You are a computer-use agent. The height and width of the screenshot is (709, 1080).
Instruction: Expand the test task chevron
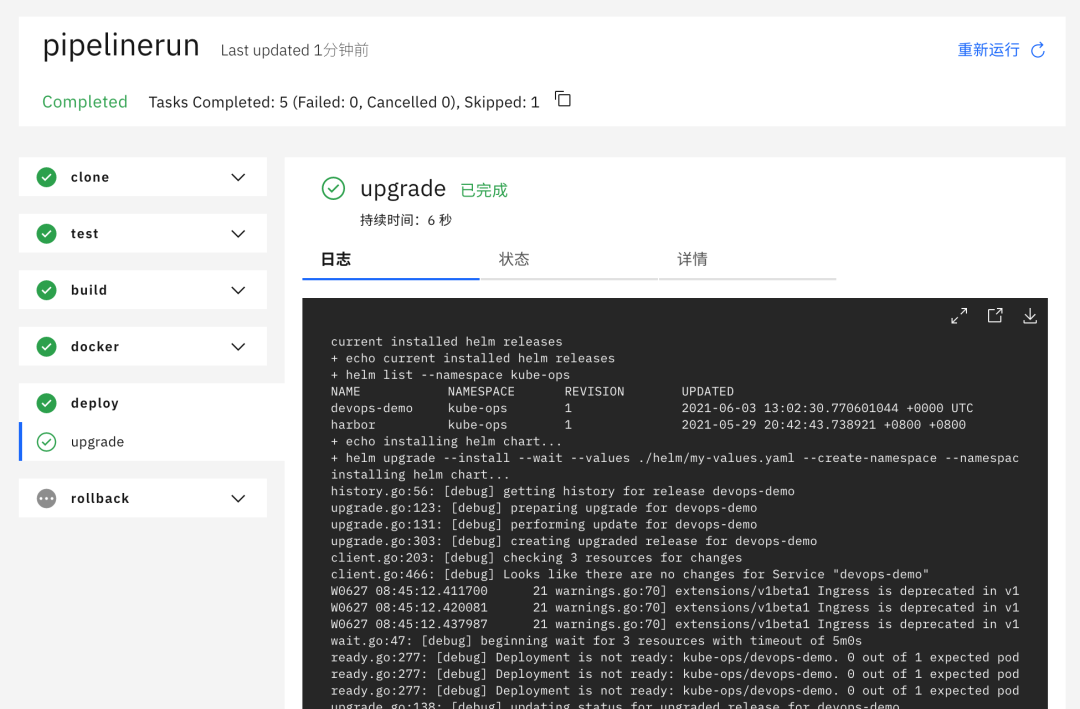click(238, 234)
